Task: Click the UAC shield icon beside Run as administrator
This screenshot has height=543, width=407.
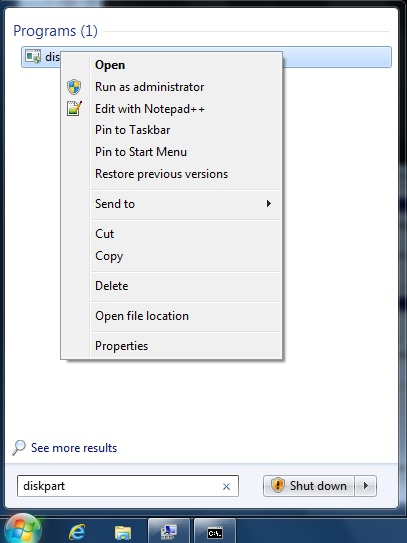Action: point(74,87)
